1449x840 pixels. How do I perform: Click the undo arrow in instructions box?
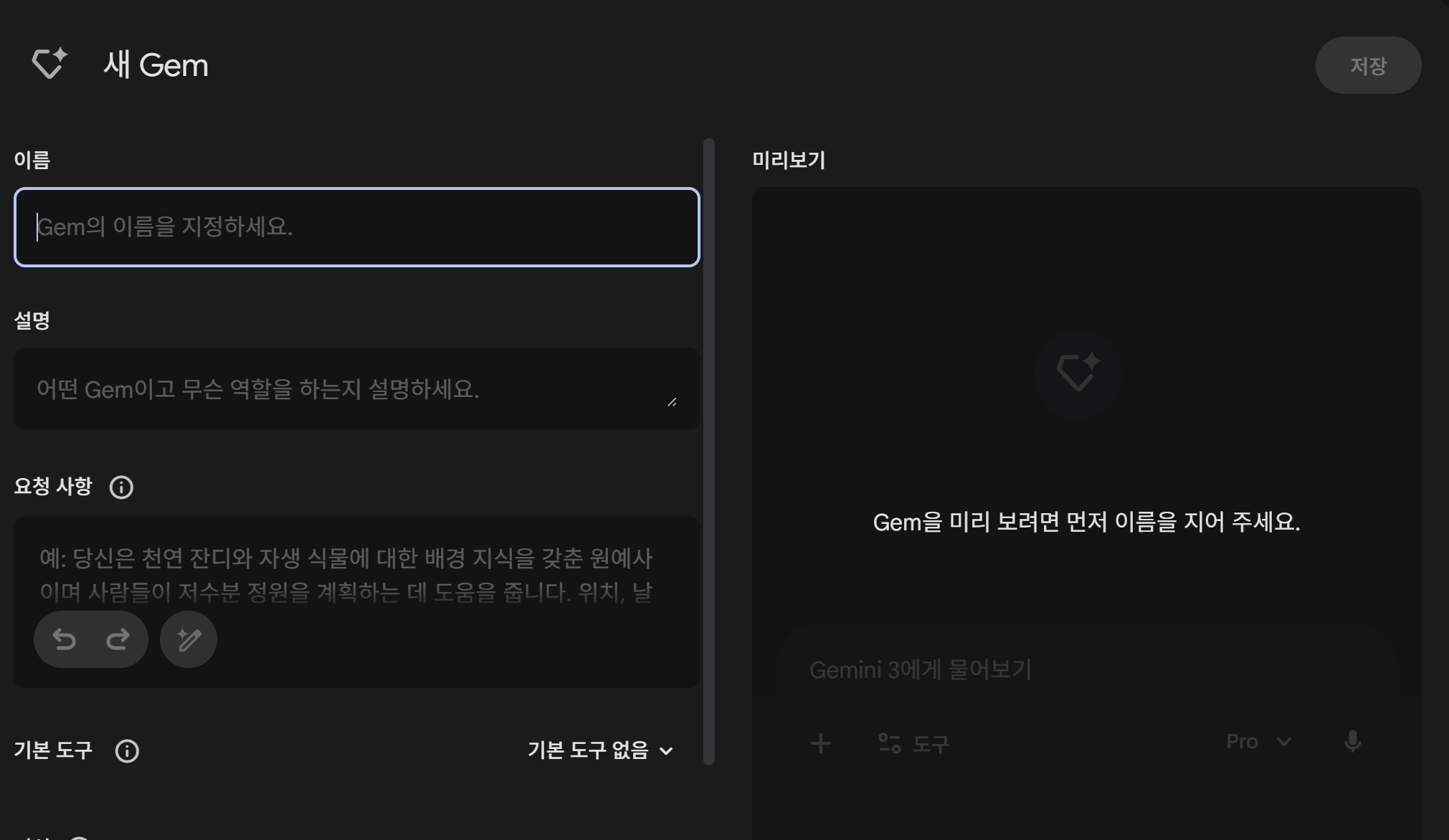65,639
